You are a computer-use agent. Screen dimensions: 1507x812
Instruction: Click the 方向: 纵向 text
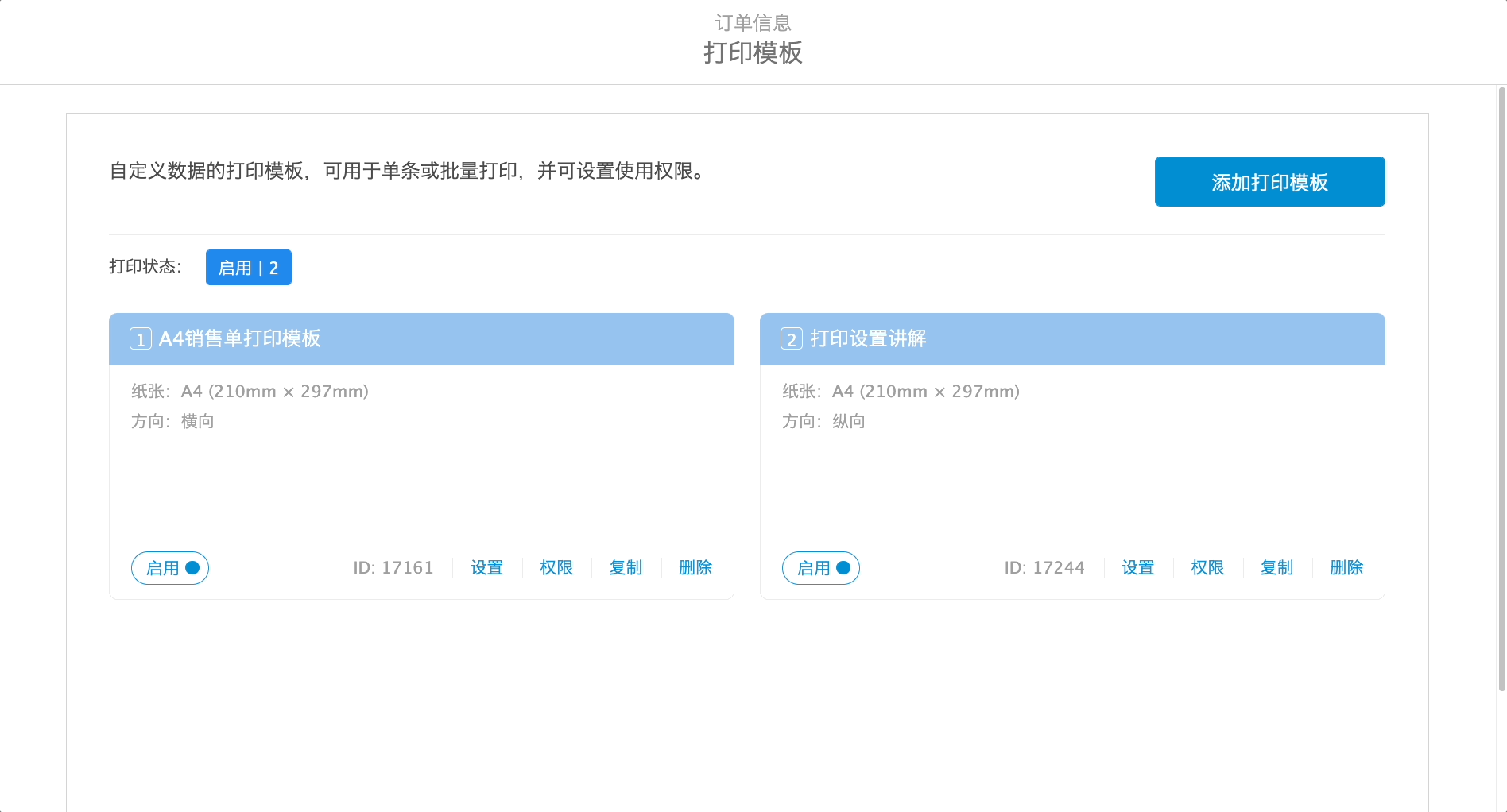[x=823, y=421]
